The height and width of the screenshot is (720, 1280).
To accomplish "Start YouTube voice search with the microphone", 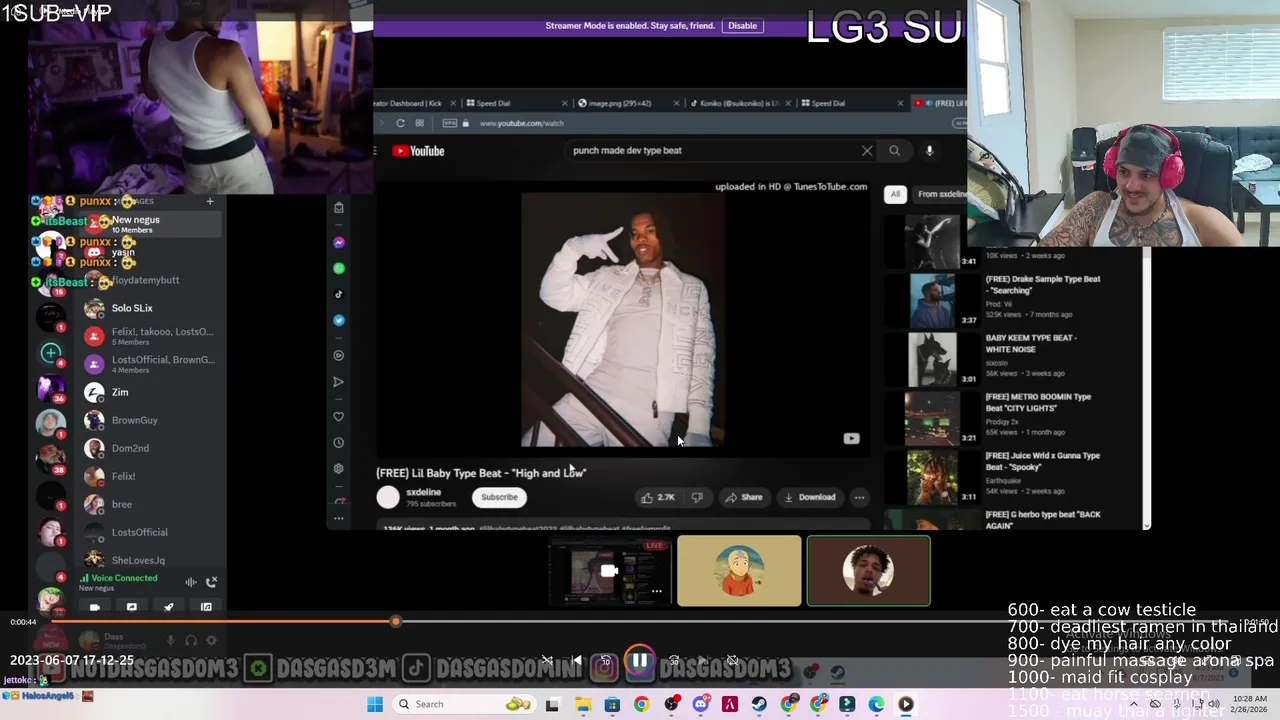I will tap(929, 151).
